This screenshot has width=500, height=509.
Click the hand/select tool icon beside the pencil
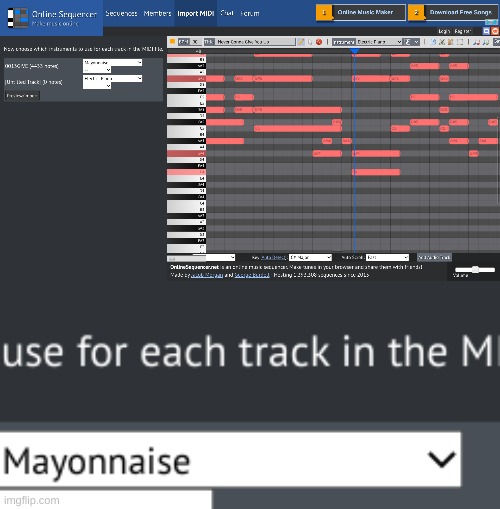point(310,42)
